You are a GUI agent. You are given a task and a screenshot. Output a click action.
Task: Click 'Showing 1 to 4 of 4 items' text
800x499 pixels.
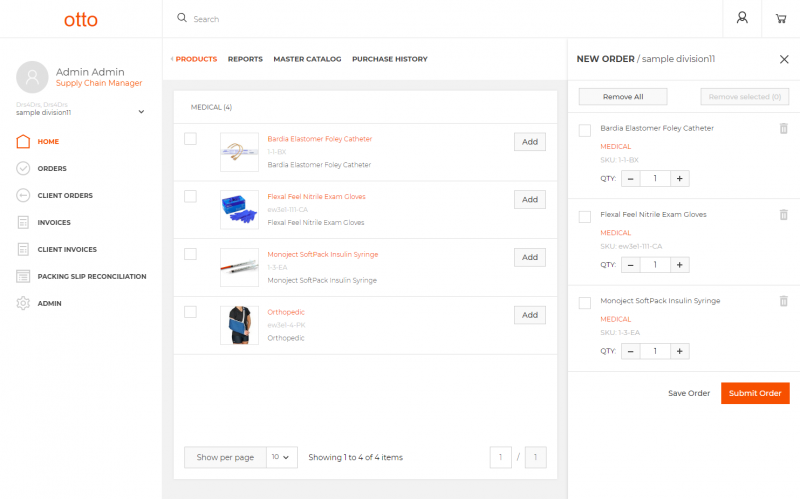(x=356, y=457)
